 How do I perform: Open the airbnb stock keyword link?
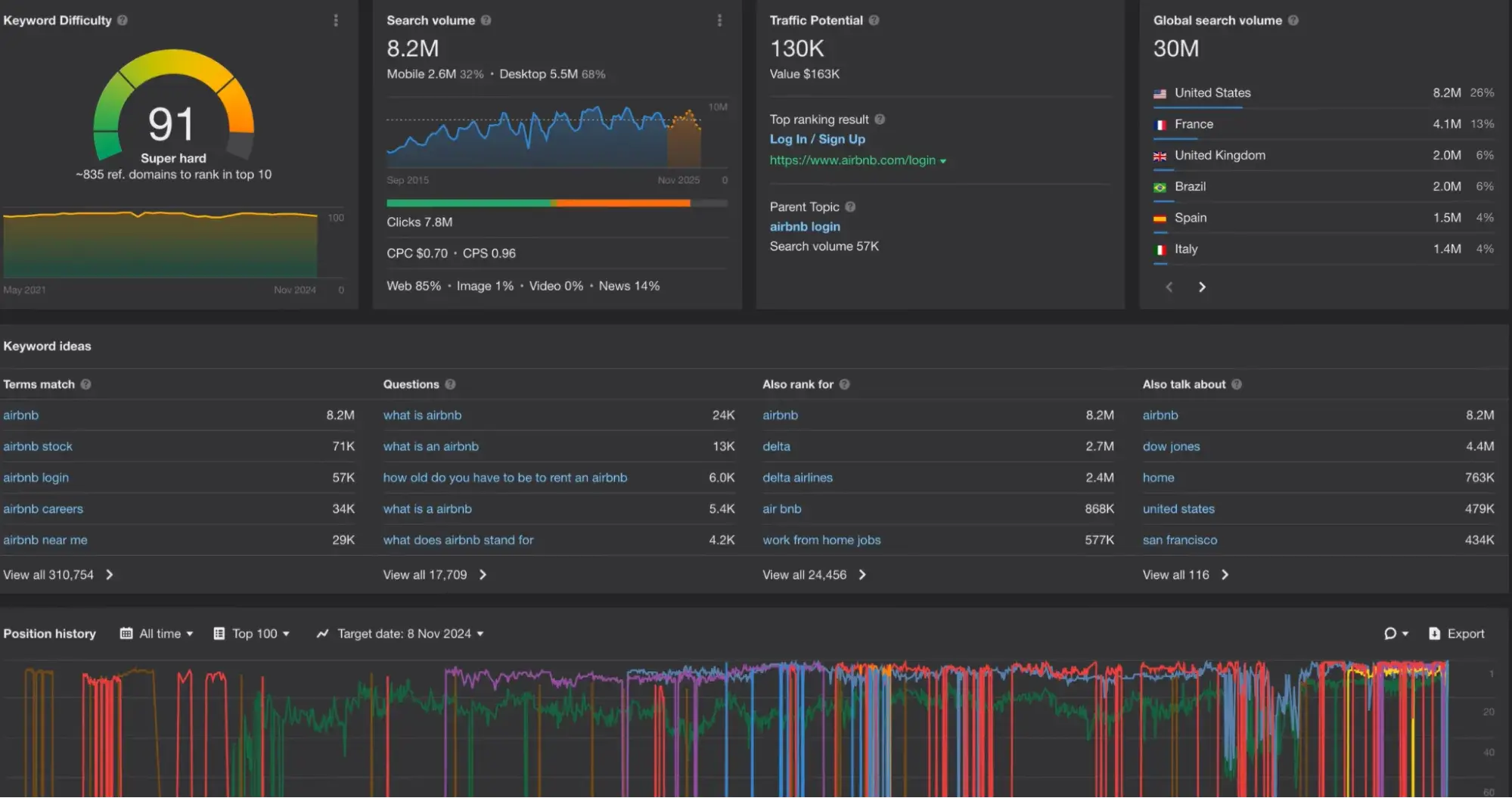(x=38, y=446)
